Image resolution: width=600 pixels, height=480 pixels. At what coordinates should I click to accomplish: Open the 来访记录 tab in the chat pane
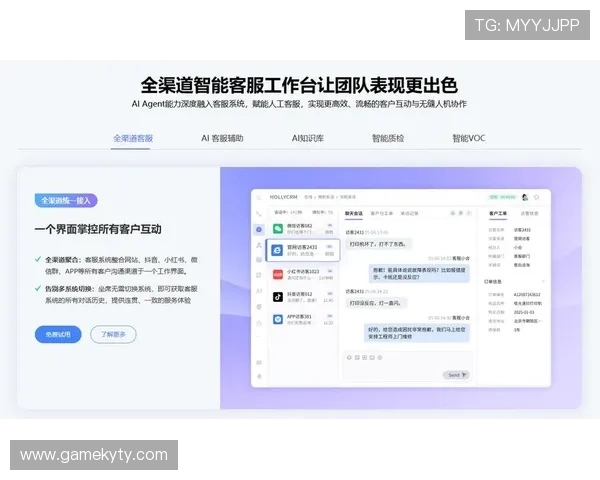coord(409,214)
